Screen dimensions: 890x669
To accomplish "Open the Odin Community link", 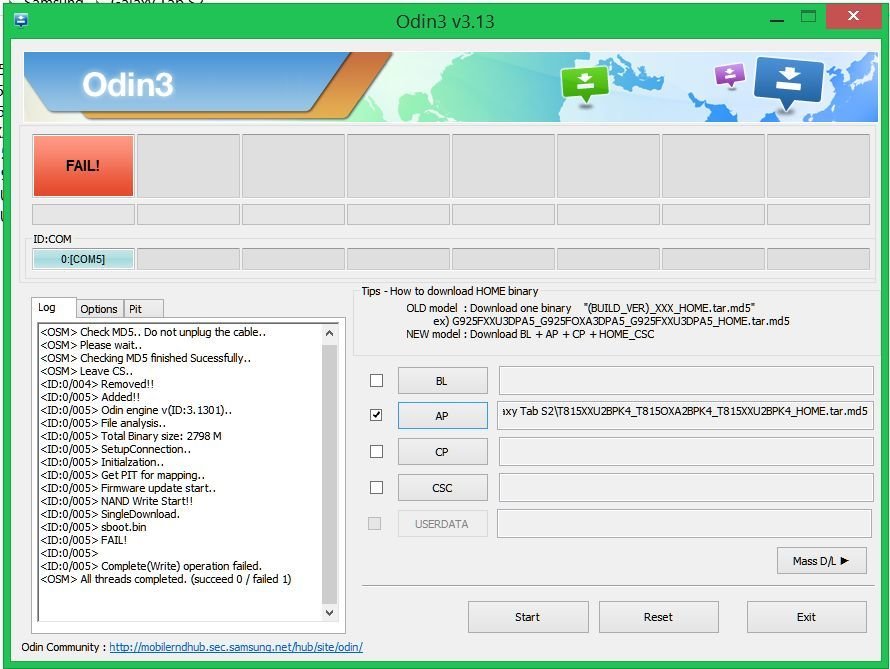I will pyautogui.click(x=236, y=647).
